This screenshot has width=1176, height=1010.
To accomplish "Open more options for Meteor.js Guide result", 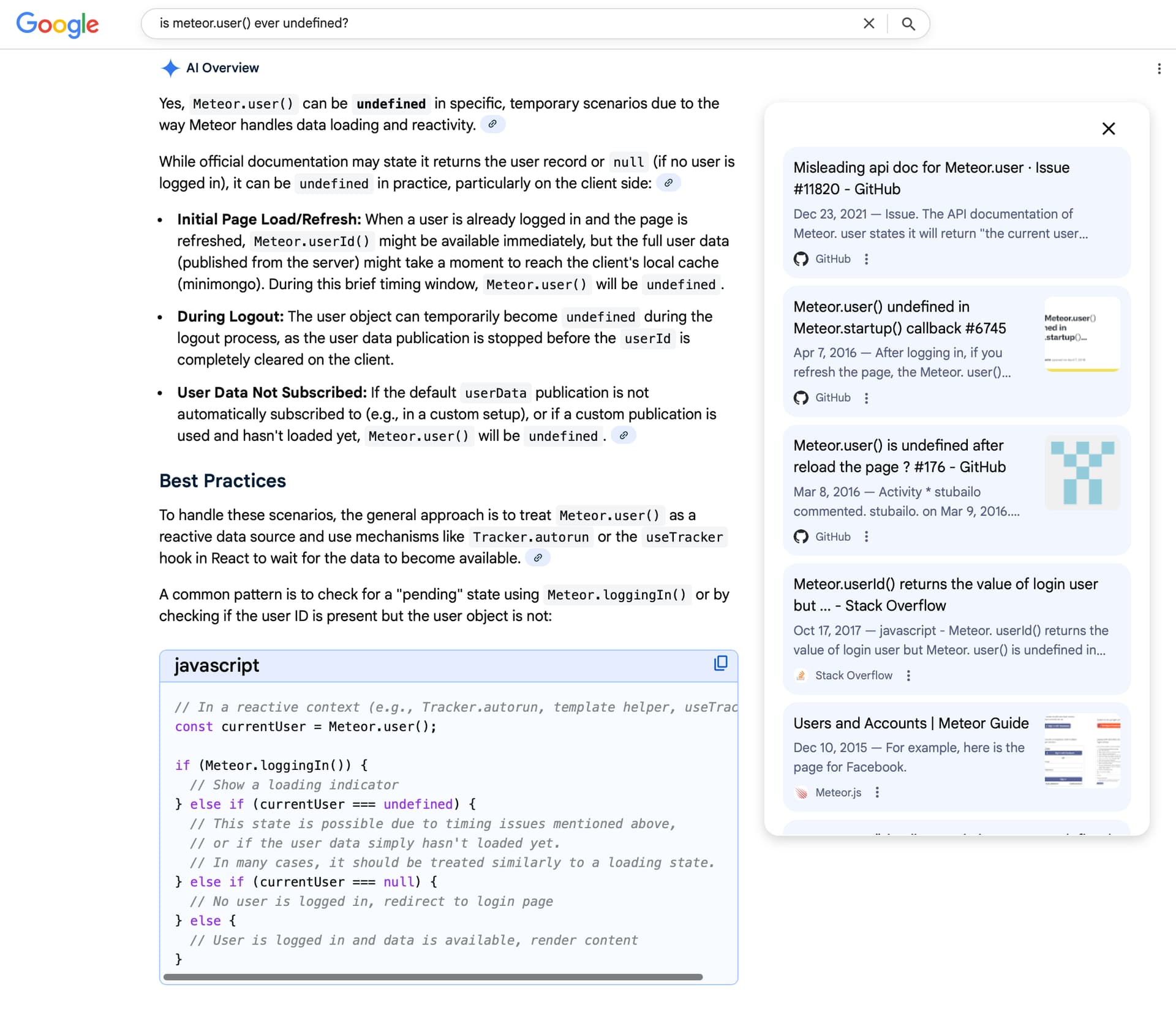I will [877, 793].
